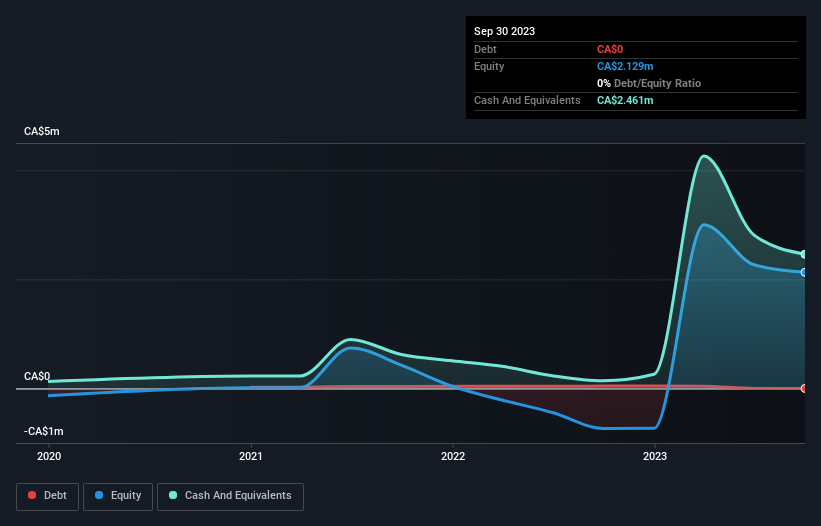Viewport: 821px width, 526px height.
Task: Click the red CA$0 debt value in tooltip
Action: coord(610,49)
